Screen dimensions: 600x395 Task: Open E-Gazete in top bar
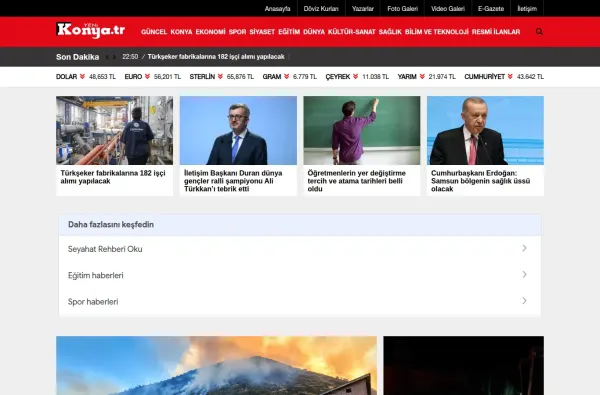(491, 8)
